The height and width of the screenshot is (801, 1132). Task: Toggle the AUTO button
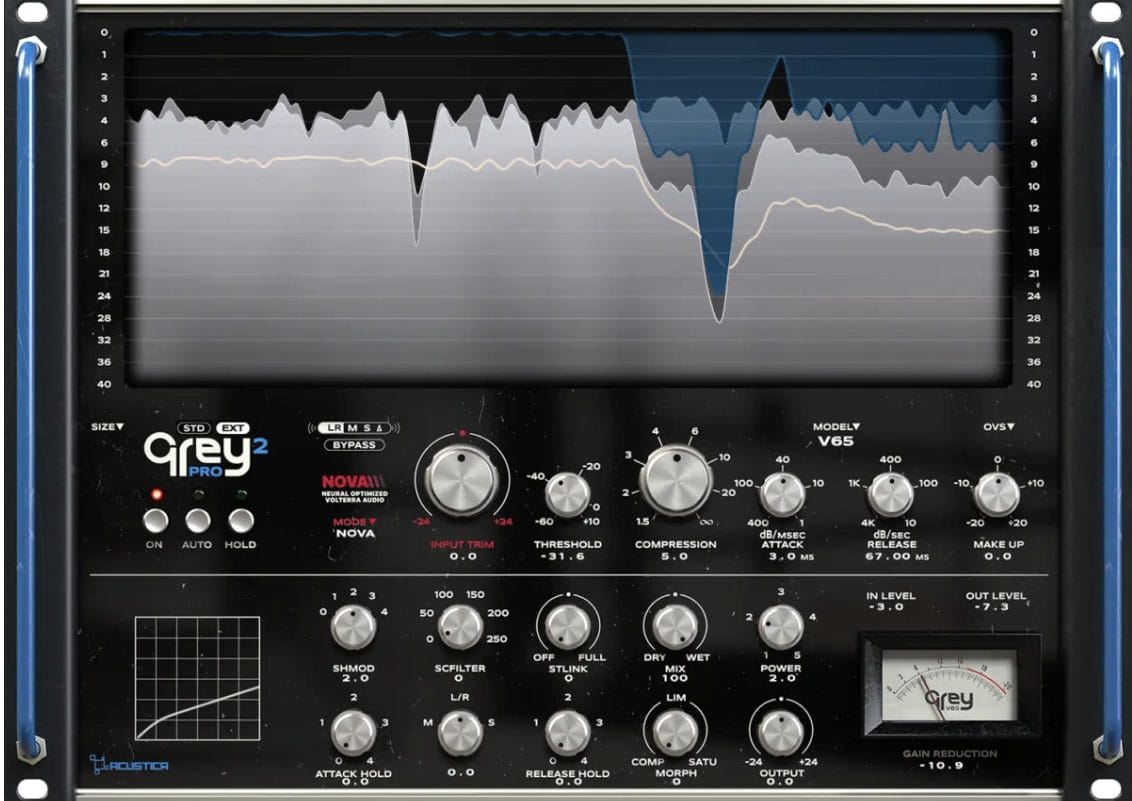198,520
